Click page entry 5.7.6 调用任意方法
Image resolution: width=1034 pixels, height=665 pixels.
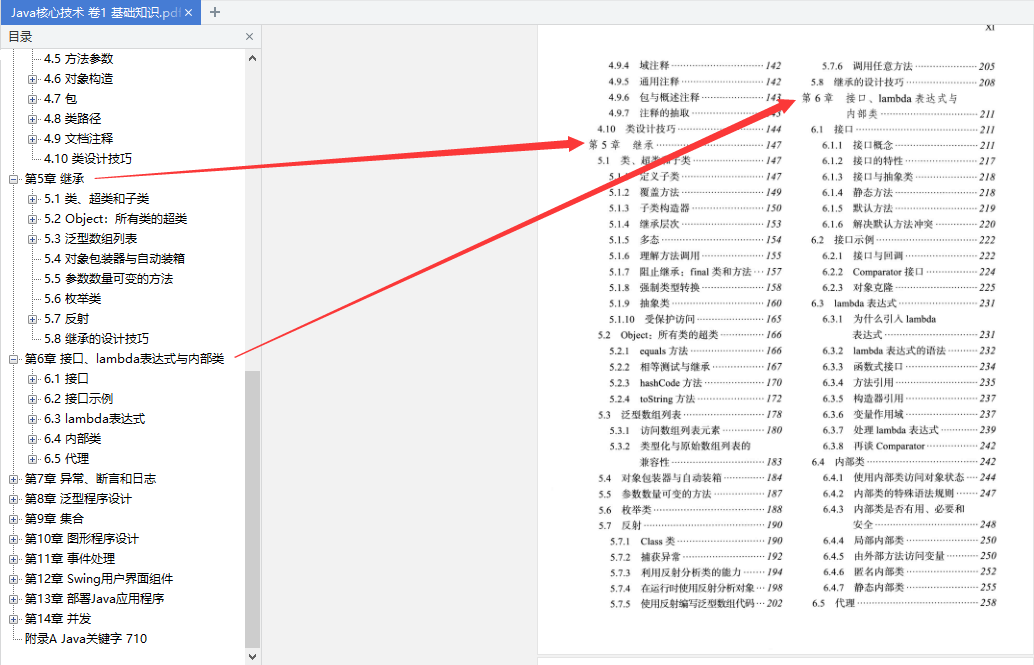908,66
